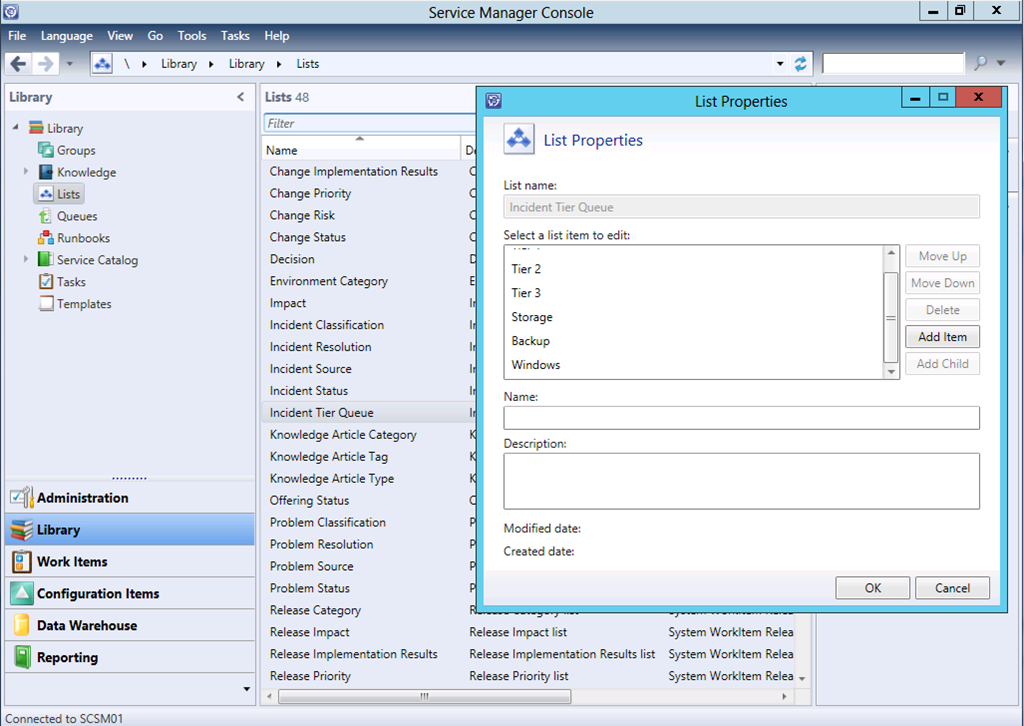Select the Tasks clipboard icon
This screenshot has width=1024, height=726.
point(46,282)
